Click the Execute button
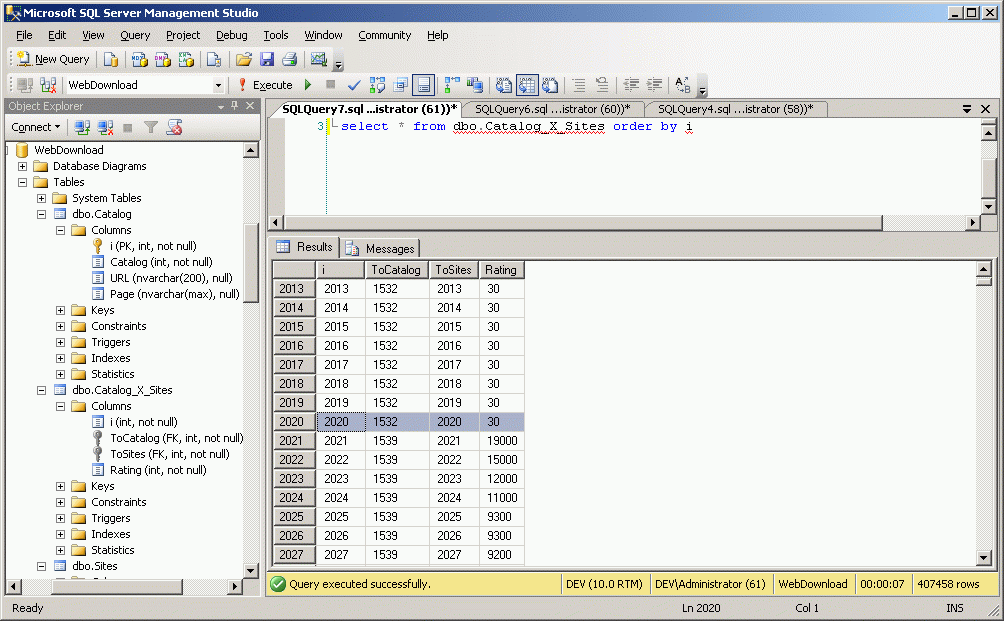 tap(266, 85)
